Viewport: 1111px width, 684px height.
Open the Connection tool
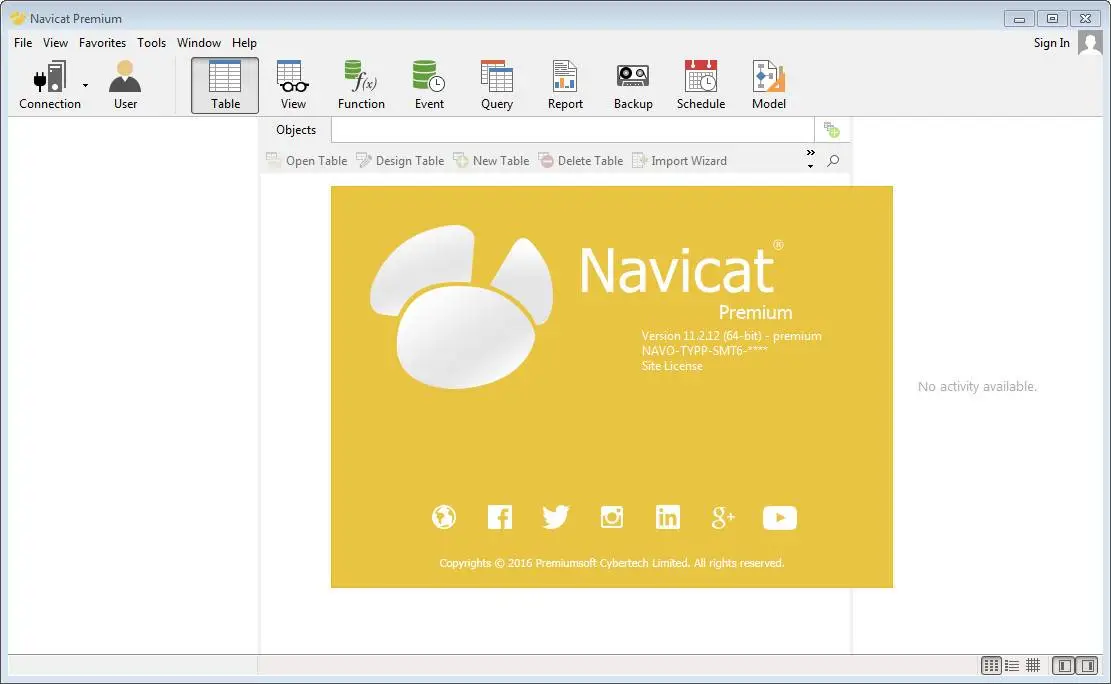click(x=50, y=86)
